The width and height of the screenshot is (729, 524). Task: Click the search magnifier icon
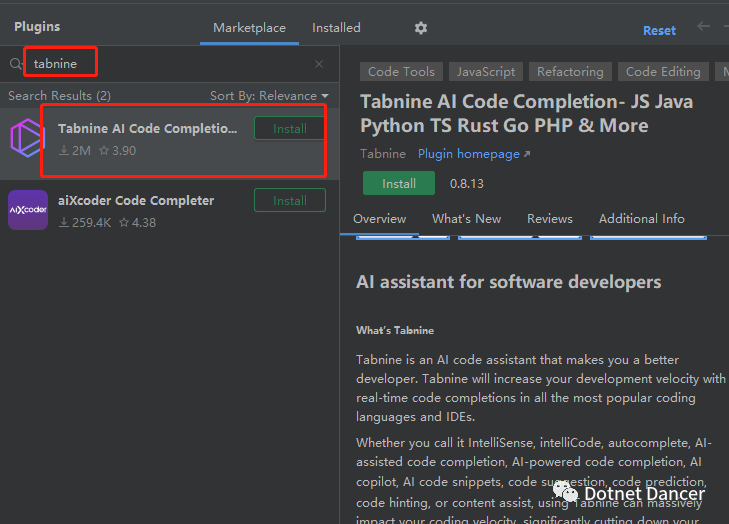click(x=15, y=64)
